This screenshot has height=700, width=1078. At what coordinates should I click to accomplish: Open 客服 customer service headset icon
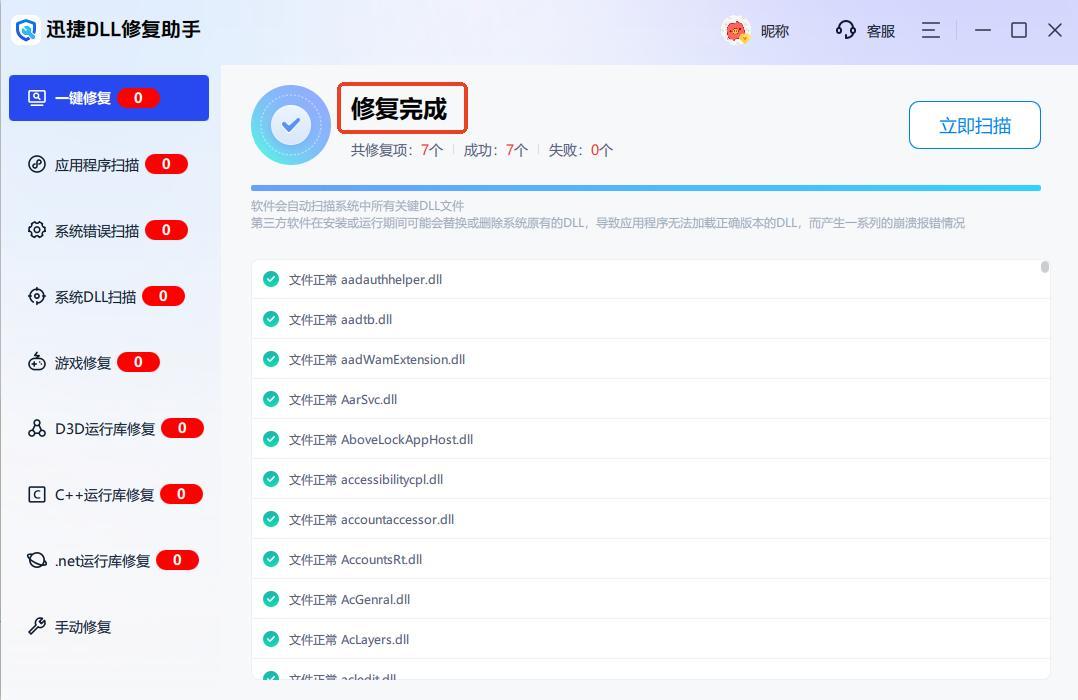pos(846,30)
